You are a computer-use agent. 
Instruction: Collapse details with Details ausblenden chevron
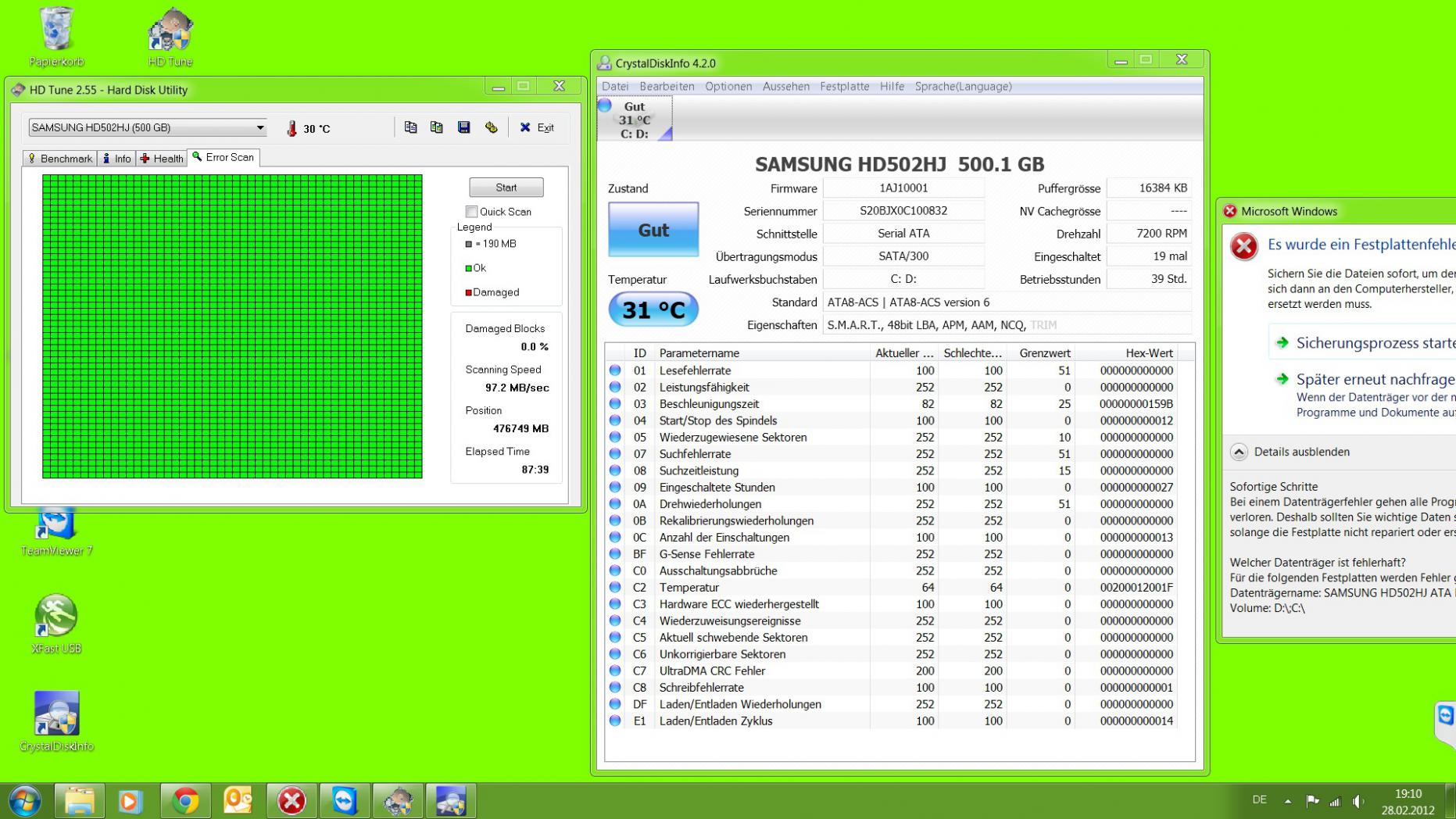(x=1239, y=452)
